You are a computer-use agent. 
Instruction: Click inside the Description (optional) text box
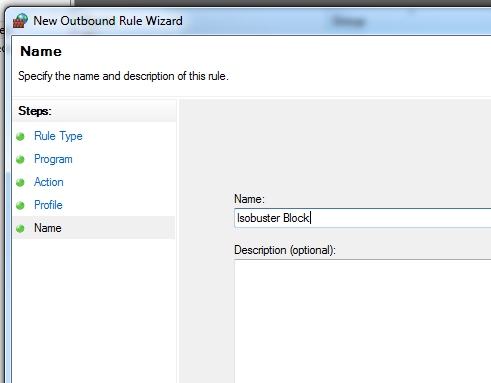363,321
